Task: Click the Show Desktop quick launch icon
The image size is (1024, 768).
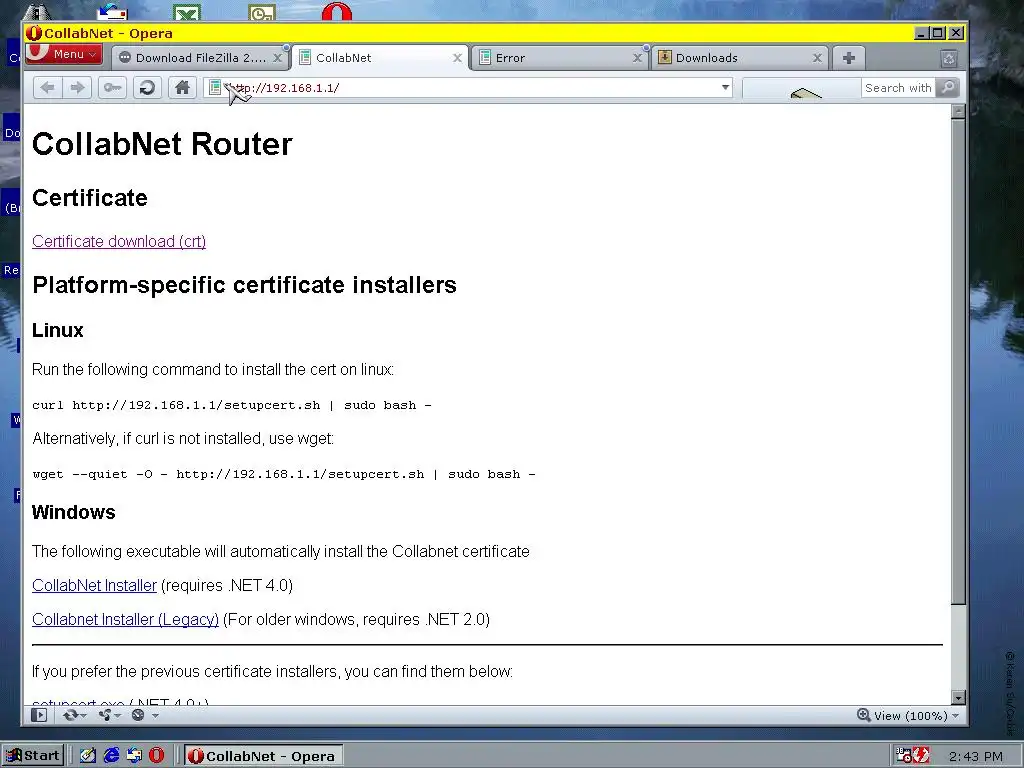Action: tap(88, 756)
